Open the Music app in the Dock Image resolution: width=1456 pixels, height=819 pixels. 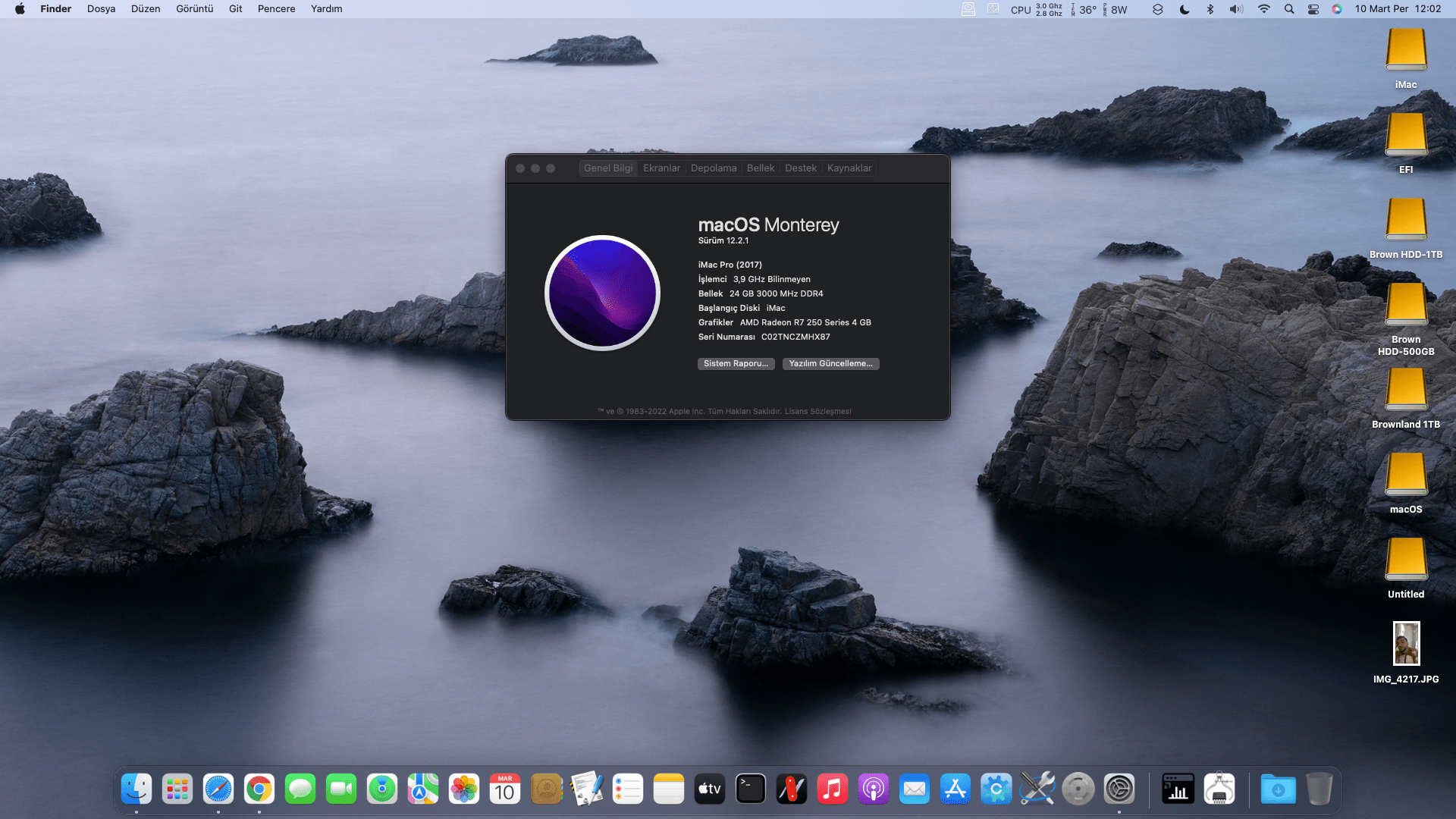point(833,789)
